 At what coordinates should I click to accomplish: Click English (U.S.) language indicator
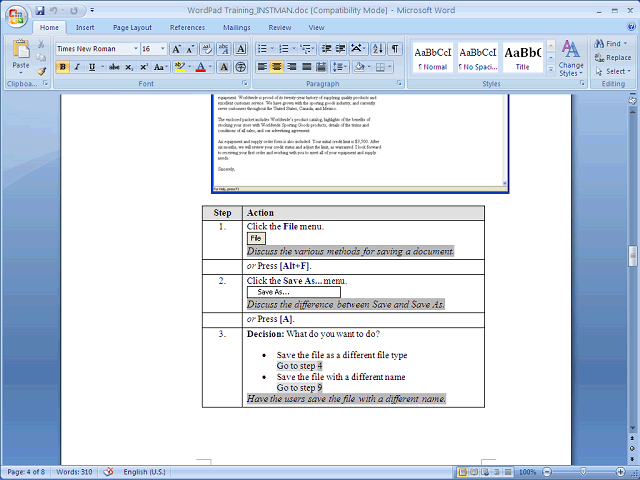(144, 472)
